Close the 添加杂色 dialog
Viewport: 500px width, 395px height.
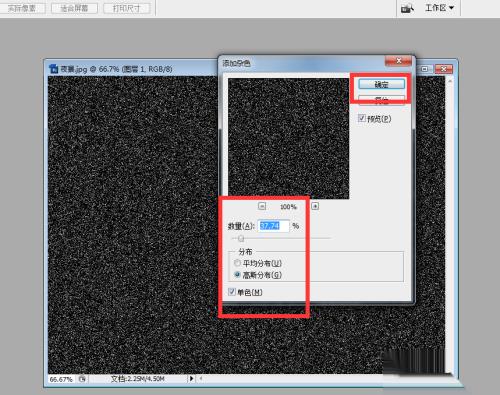click(399, 61)
